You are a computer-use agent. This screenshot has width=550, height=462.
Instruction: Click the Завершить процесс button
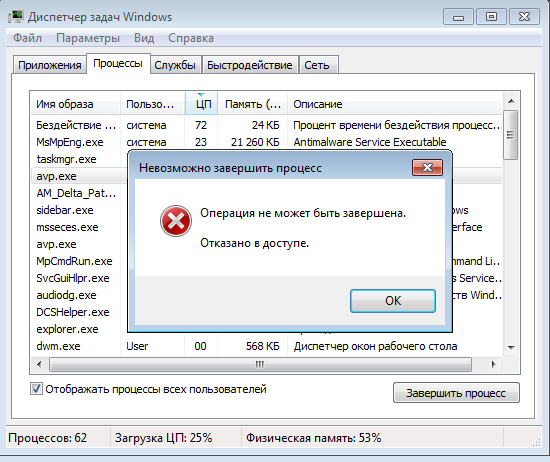tap(456, 393)
